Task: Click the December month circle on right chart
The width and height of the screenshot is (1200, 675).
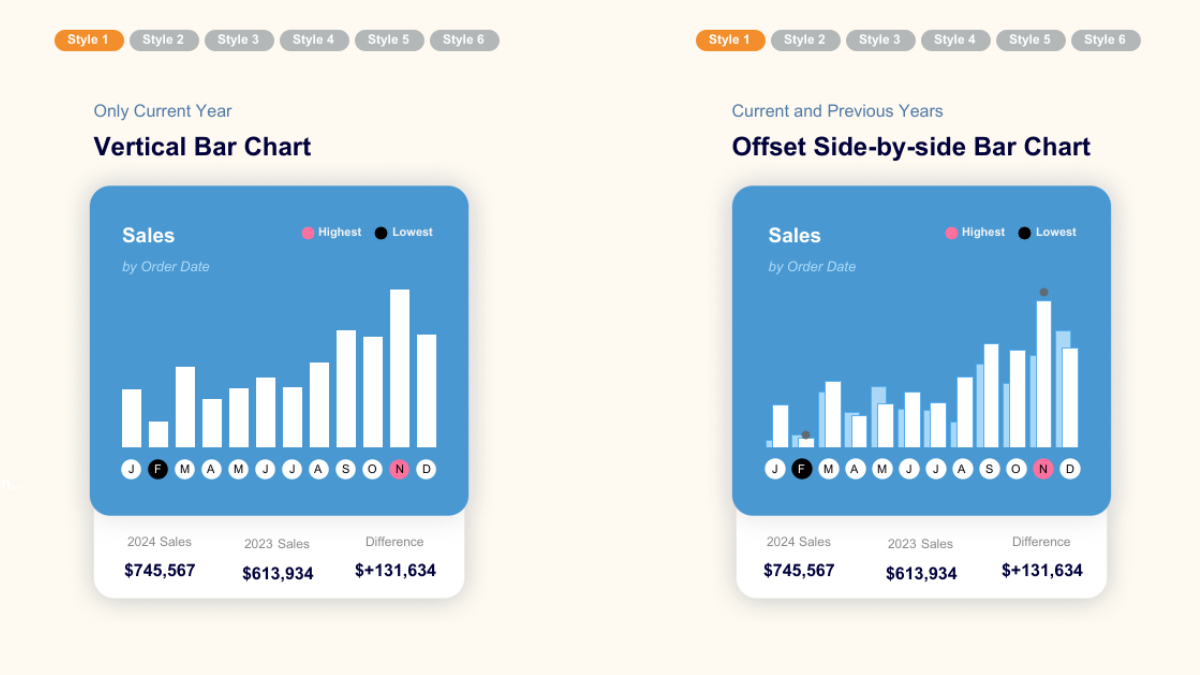Action: click(x=1069, y=469)
